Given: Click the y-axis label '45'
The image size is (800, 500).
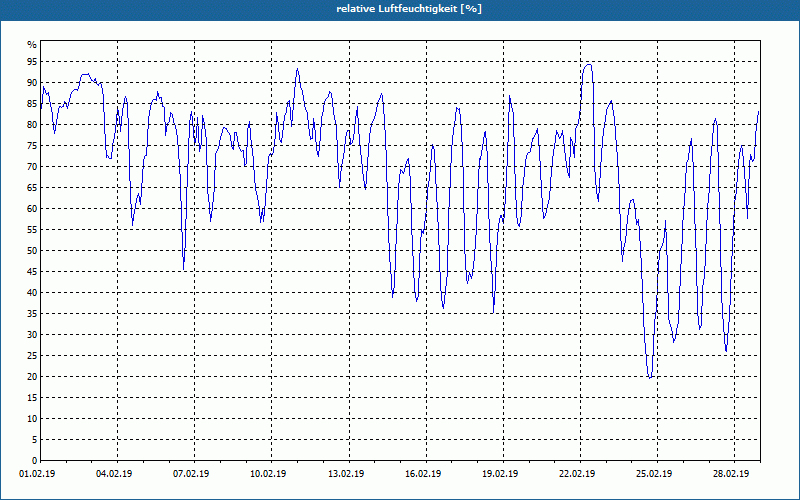Looking at the screenshot, I should point(32,271).
